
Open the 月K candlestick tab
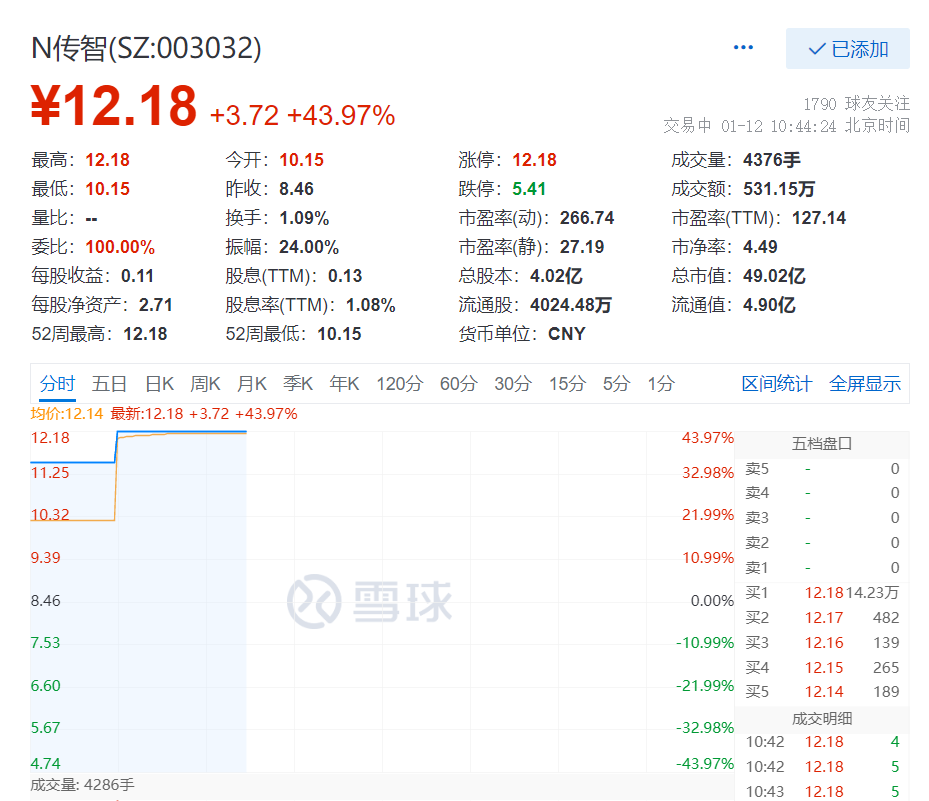252,384
